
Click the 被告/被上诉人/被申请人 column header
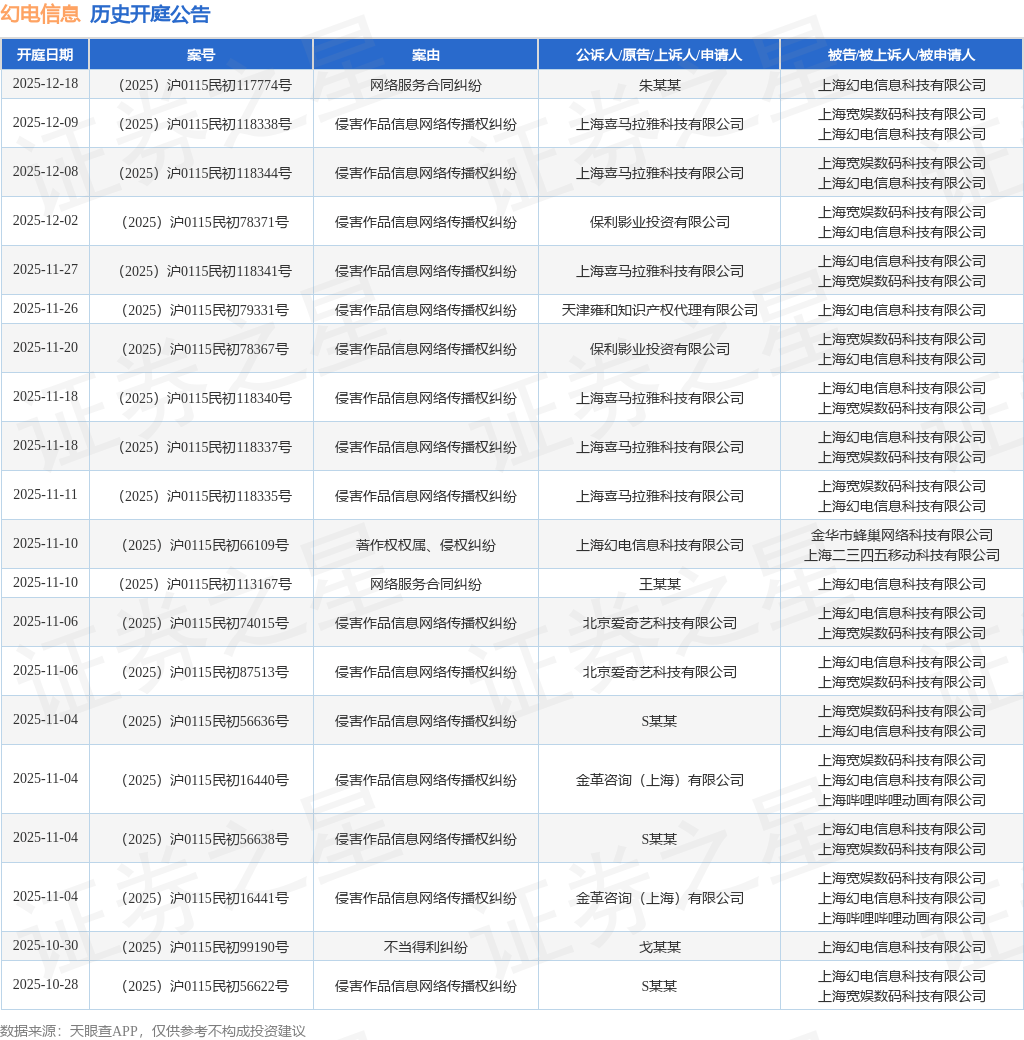click(901, 55)
